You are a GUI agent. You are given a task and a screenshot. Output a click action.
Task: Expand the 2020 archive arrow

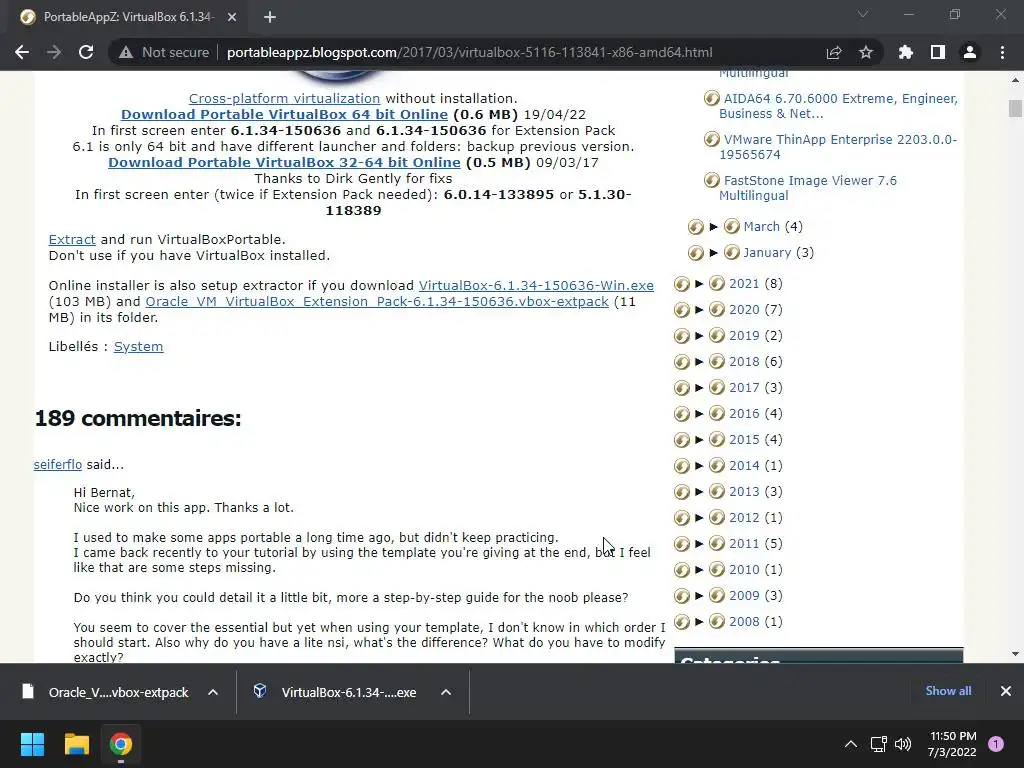coord(699,310)
